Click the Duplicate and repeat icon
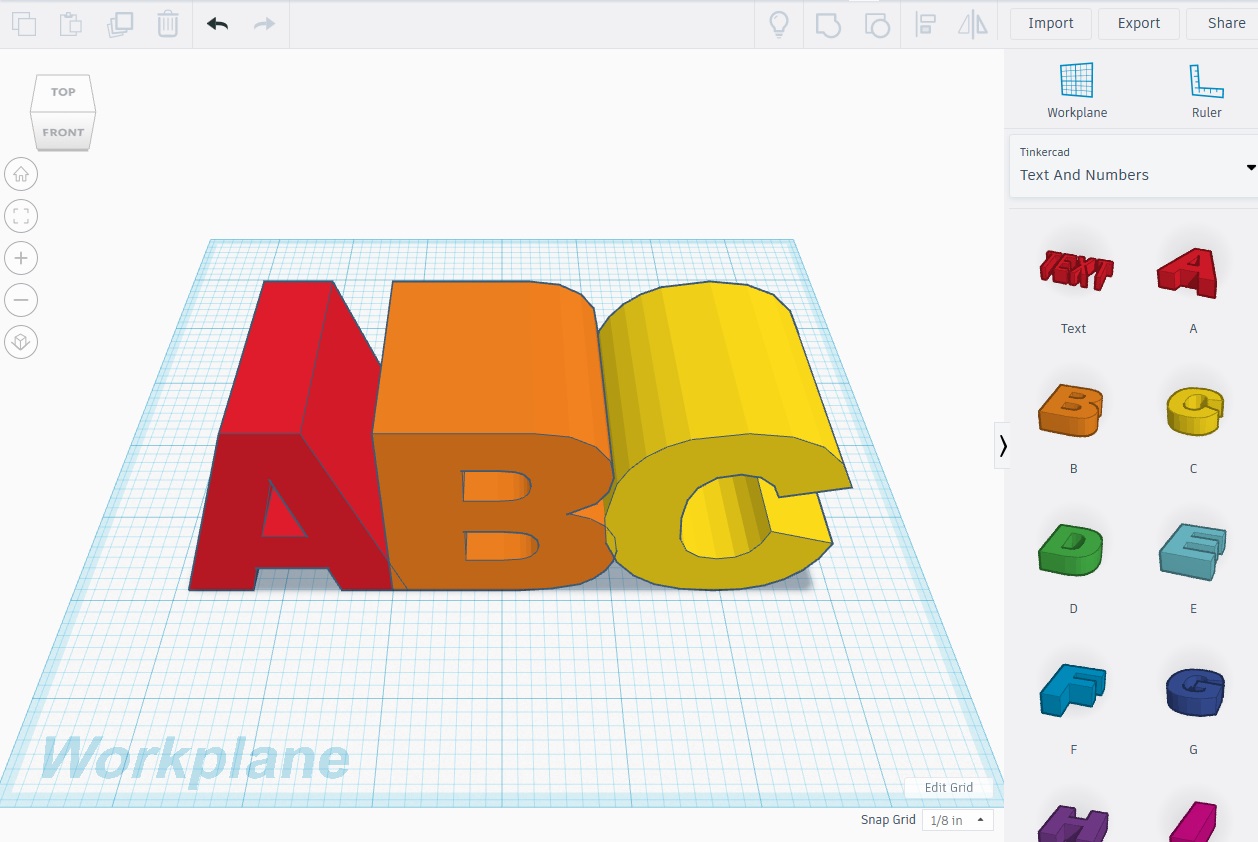Image resolution: width=1258 pixels, height=842 pixels. [x=120, y=24]
